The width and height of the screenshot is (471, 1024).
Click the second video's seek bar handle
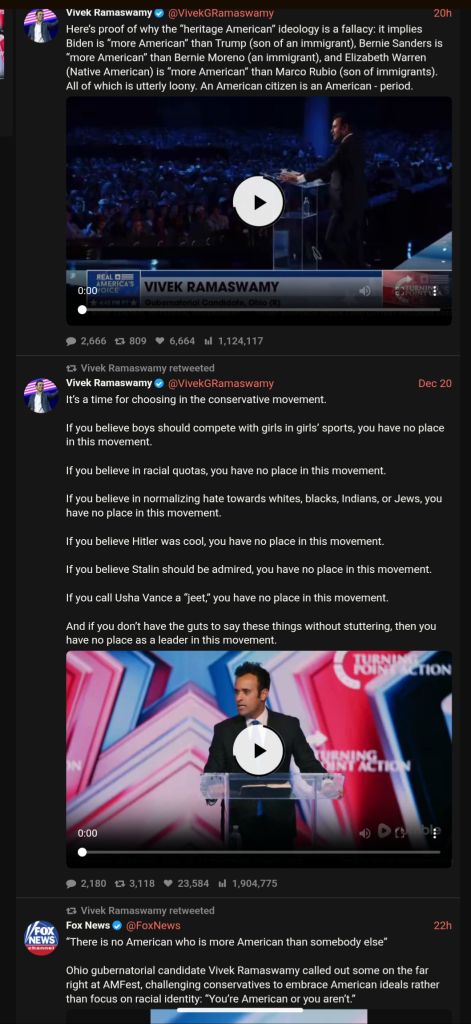pos(82,852)
